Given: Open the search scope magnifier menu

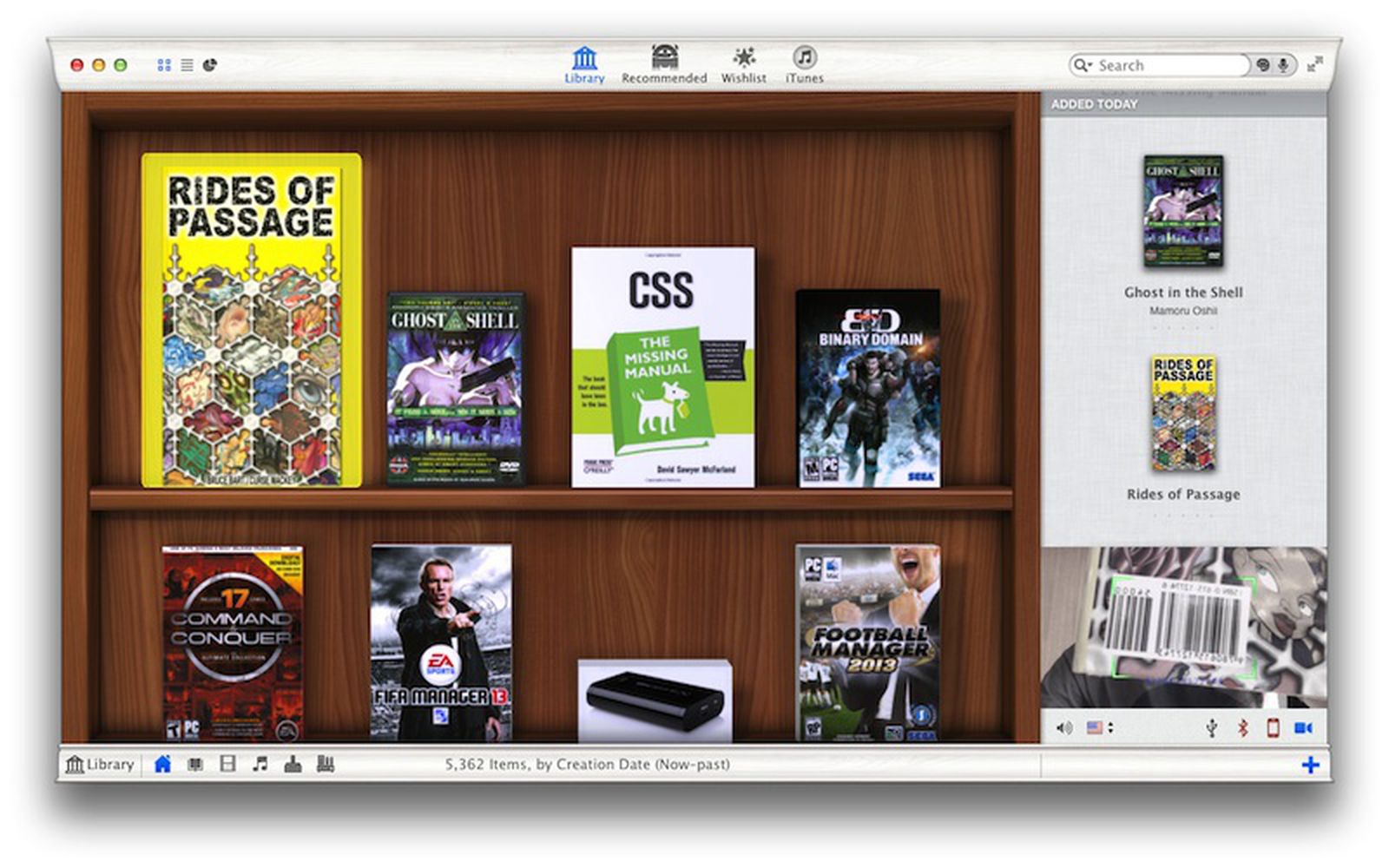Looking at the screenshot, I should 1083,64.
